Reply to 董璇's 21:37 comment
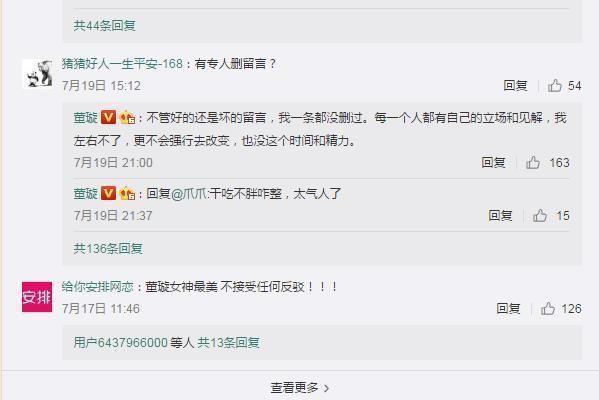The height and width of the screenshot is (400, 599). click(500, 215)
